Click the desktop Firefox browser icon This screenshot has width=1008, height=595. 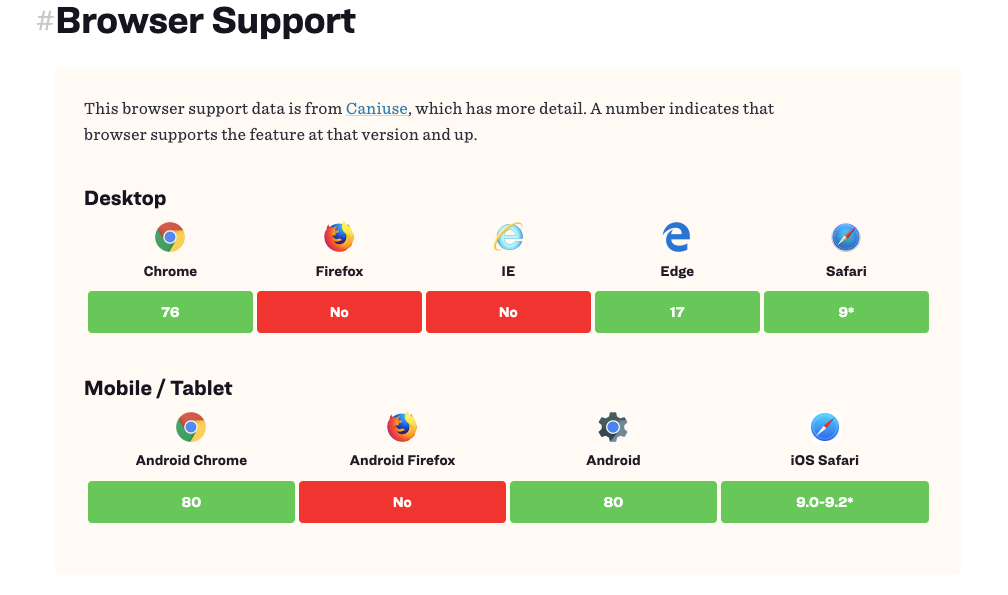coord(339,237)
